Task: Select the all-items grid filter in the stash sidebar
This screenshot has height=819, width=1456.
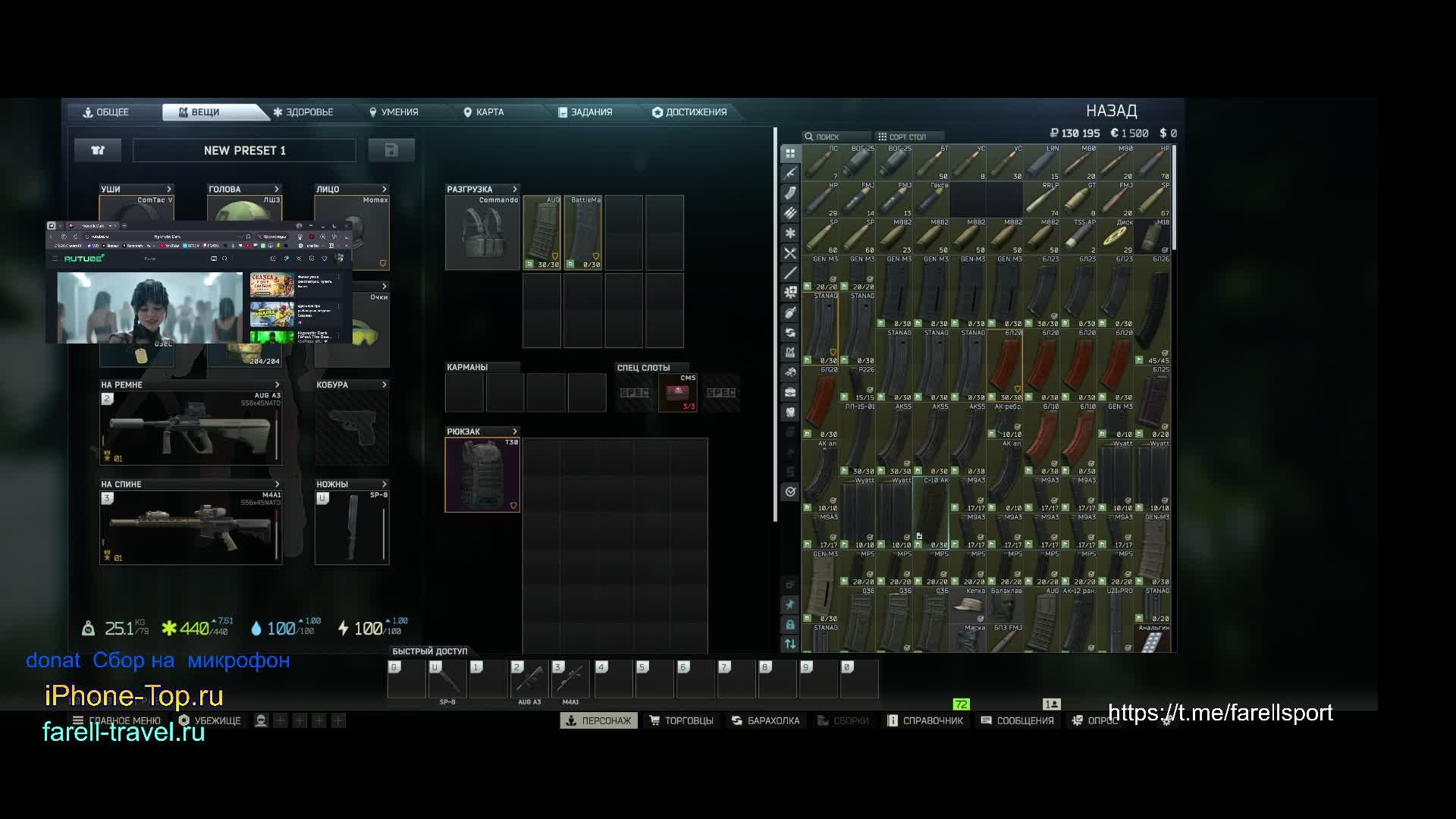Action: (790, 153)
